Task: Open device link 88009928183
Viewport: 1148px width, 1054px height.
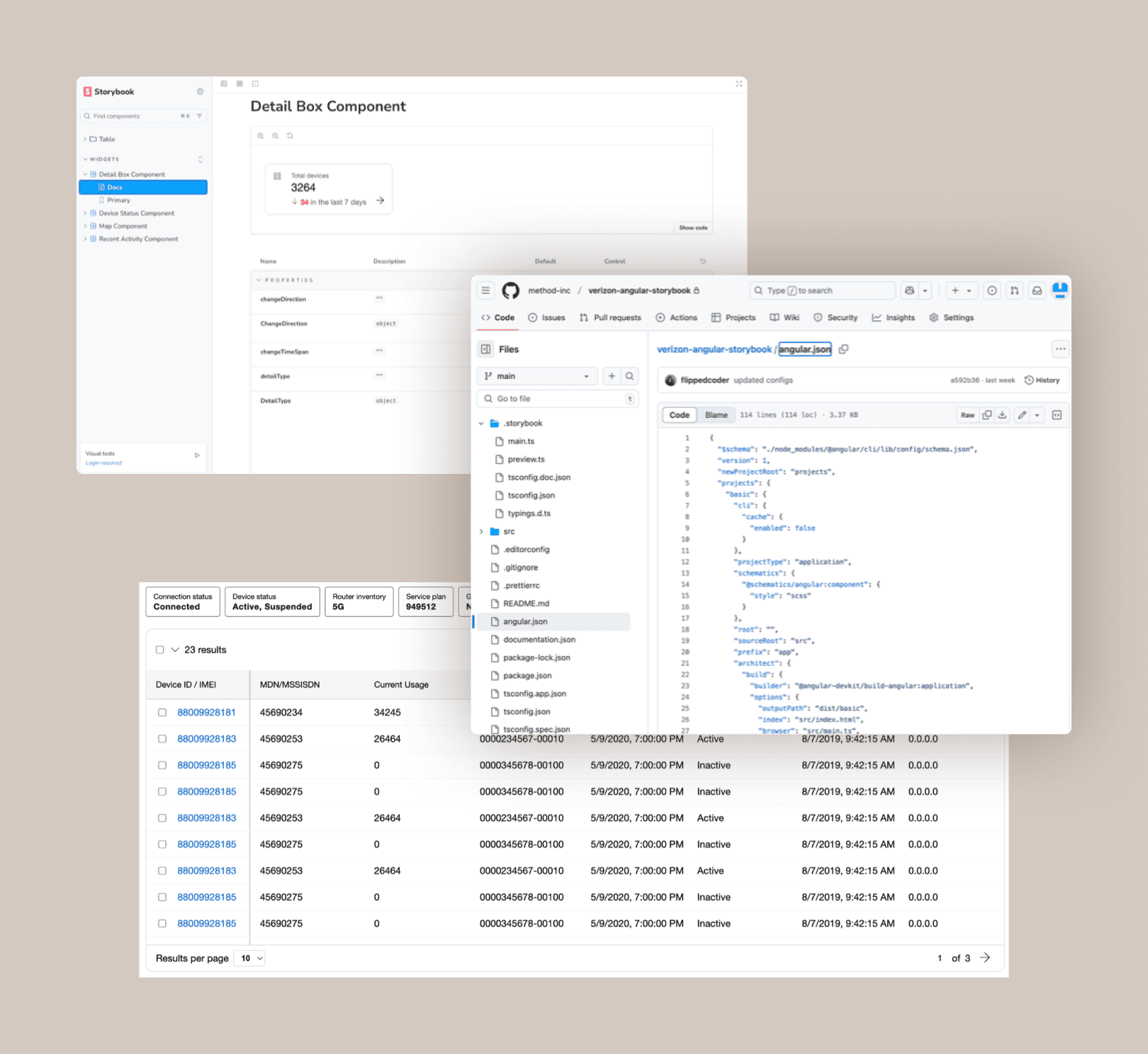Action: 206,738
